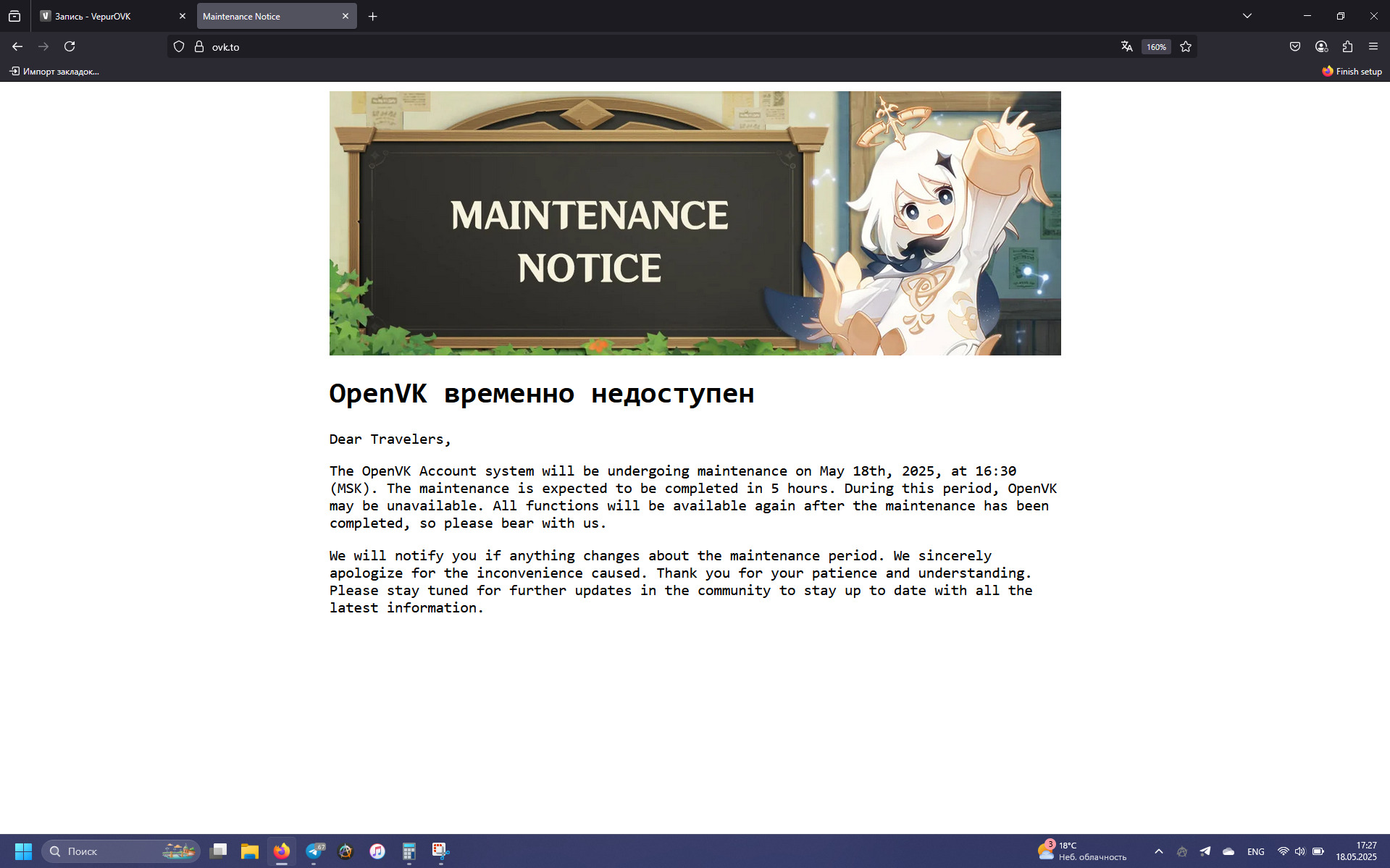Switch the ENG input language
The width and height of the screenshot is (1390, 868).
pos(1256,852)
